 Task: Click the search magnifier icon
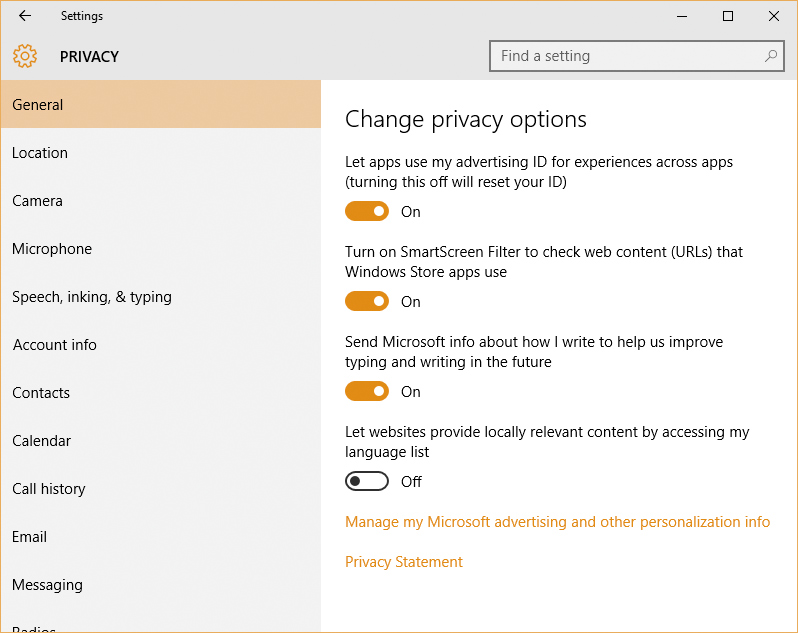pyautogui.click(x=771, y=56)
